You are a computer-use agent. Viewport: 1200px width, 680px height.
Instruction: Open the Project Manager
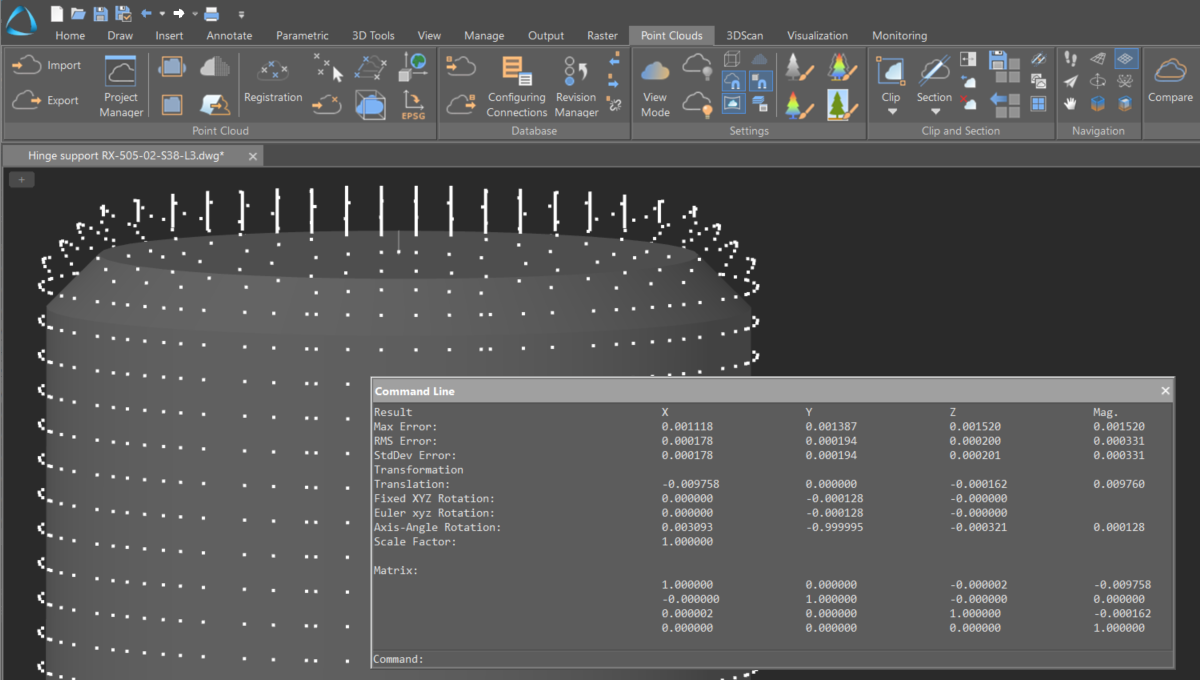coord(120,85)
